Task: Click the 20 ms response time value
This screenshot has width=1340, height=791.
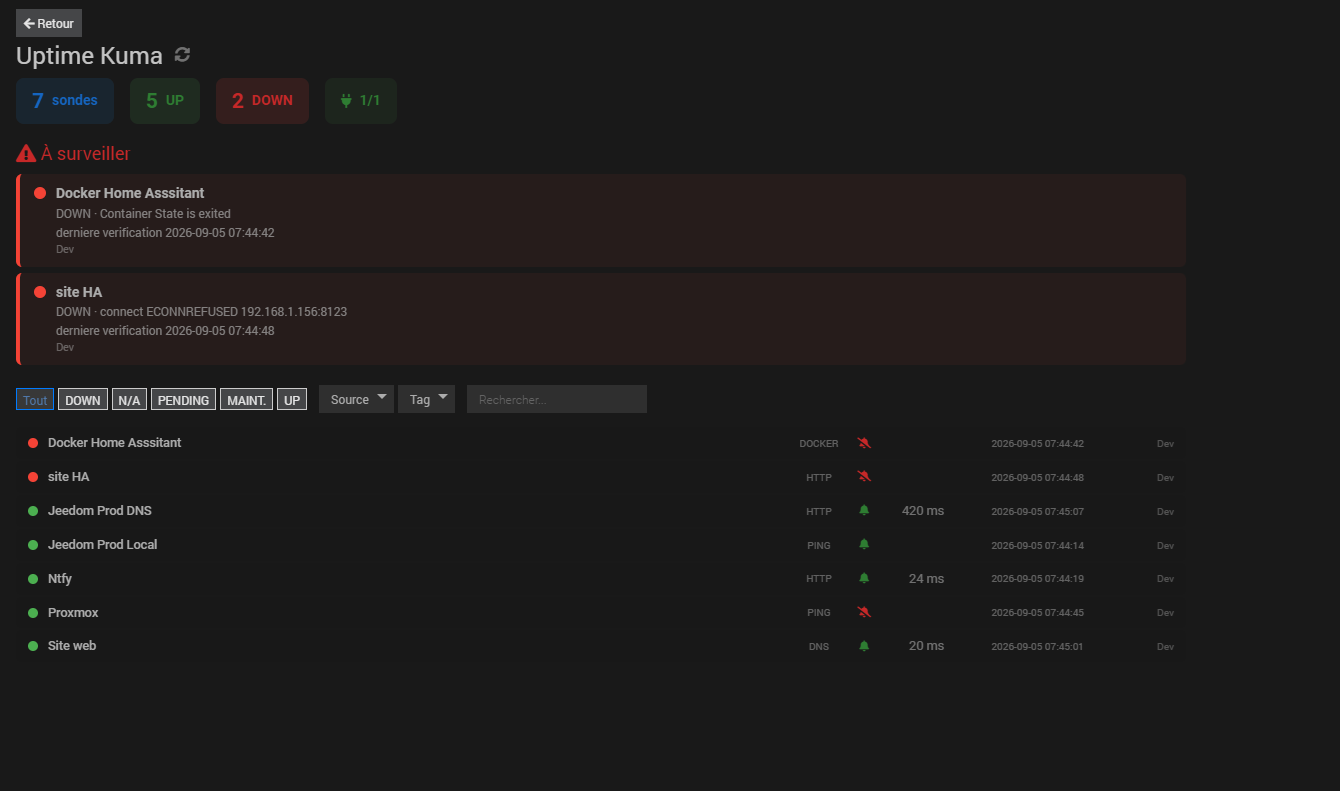Action: [x=926, y=646]
